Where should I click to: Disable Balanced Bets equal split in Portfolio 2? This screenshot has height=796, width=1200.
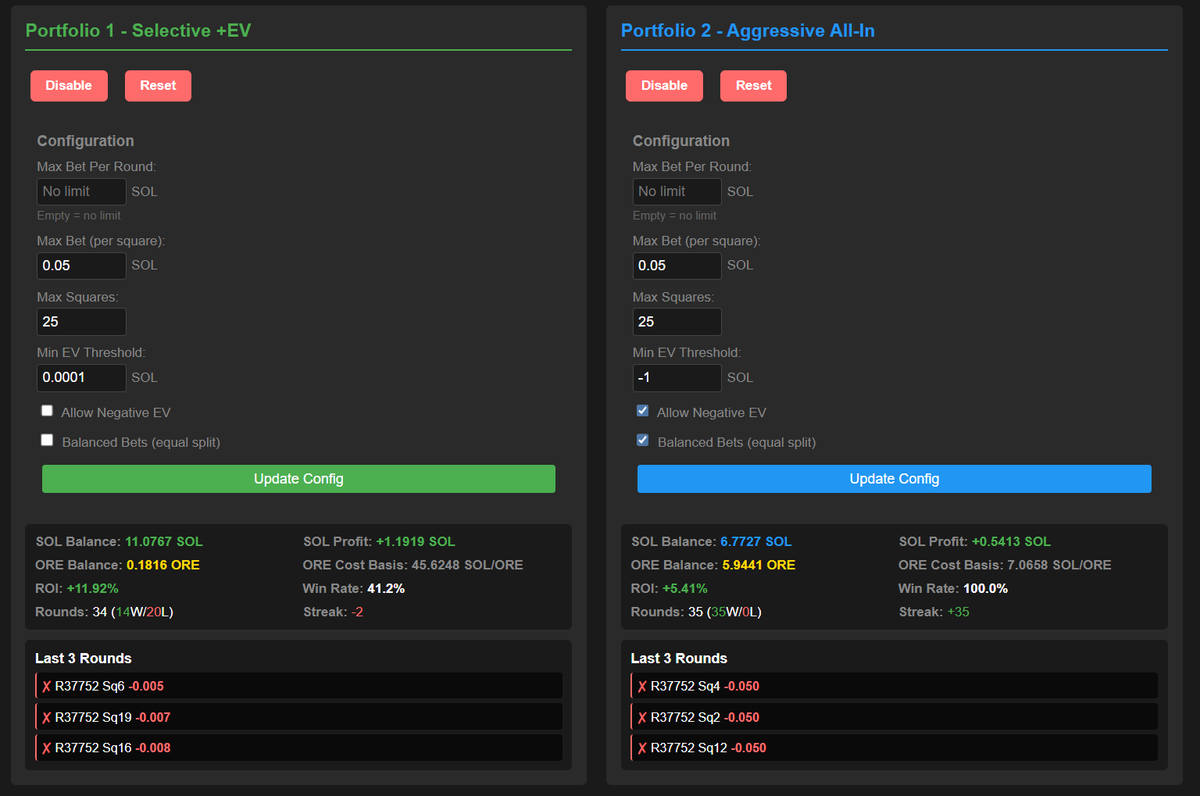tap(642, 440)
